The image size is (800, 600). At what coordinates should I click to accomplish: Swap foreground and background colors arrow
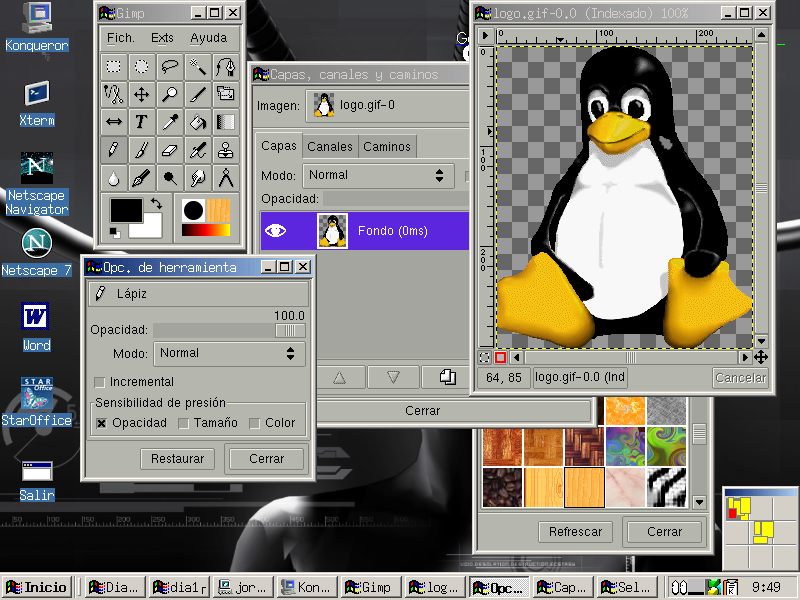(156, 204)
